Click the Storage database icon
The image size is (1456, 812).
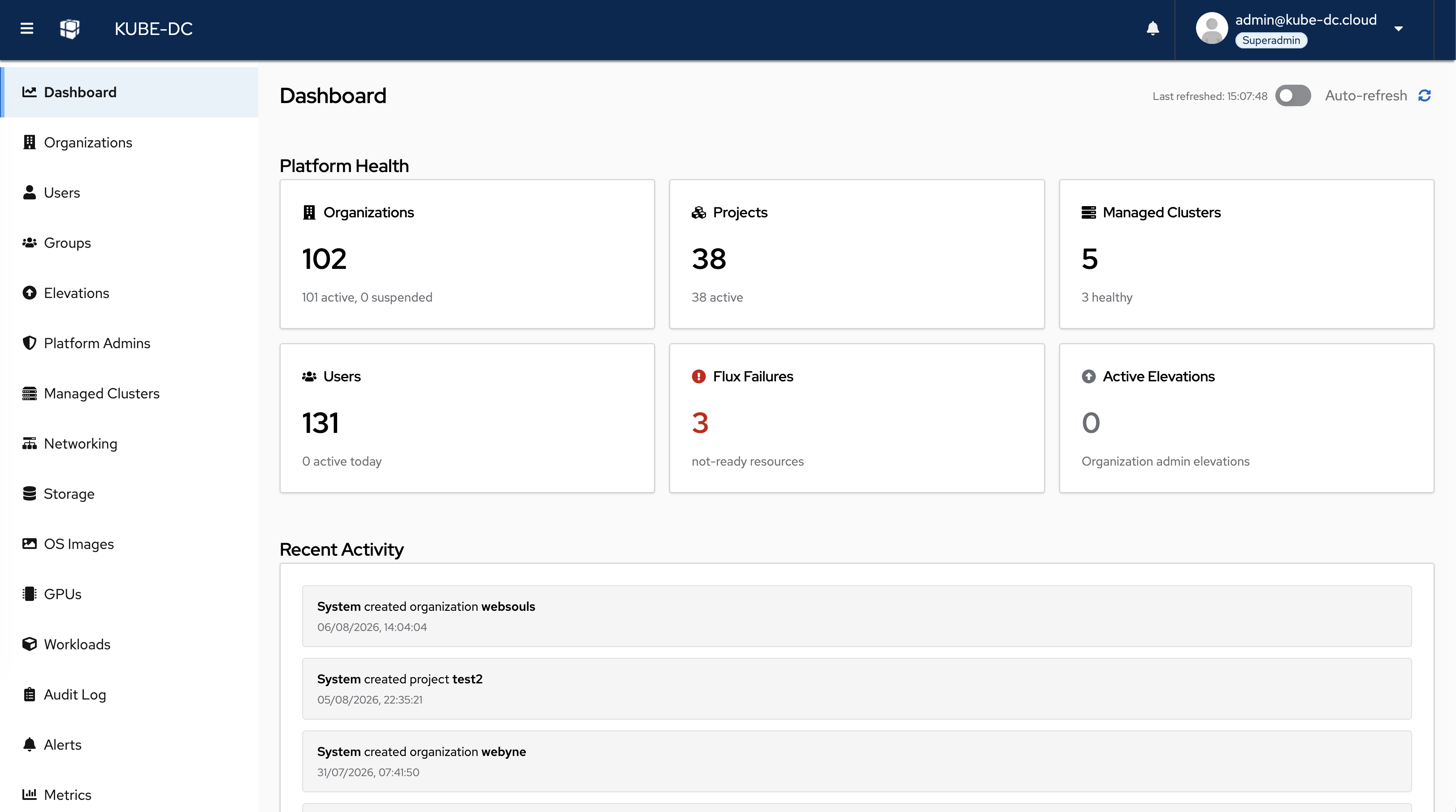point(30,494)
